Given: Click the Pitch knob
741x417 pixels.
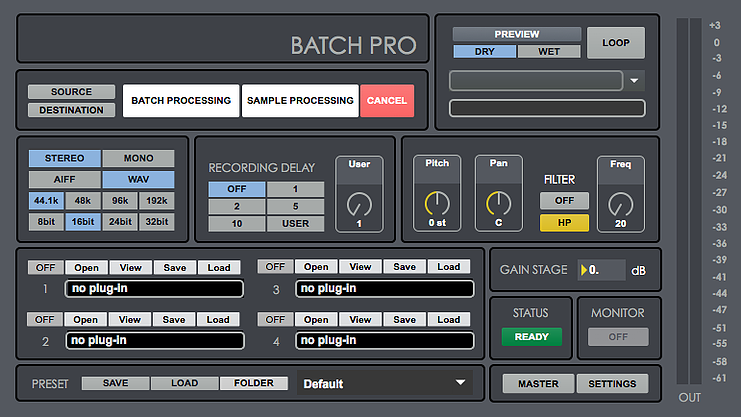Looking at the screenshot, I should point(437,204).
